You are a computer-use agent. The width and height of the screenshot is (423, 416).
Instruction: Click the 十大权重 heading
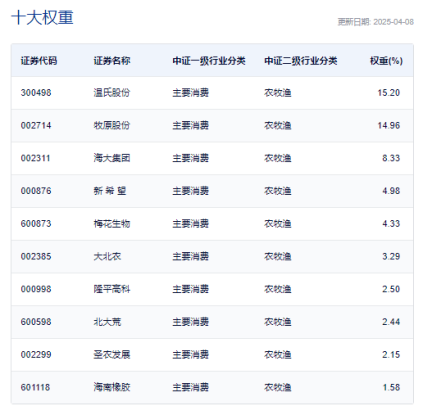(x=42, y=17)
